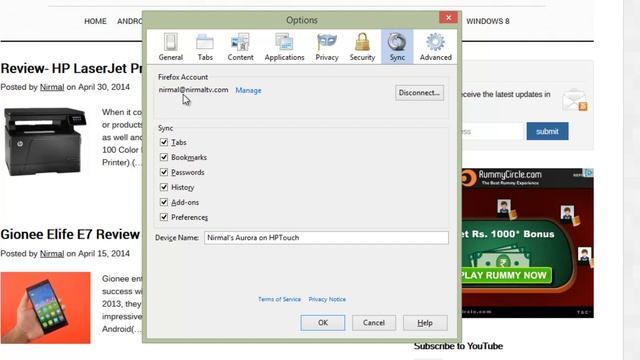The height and width of the screenshot is (360, 640).
Task: Click the email address subscribe field
Action: tap(492, 131)
